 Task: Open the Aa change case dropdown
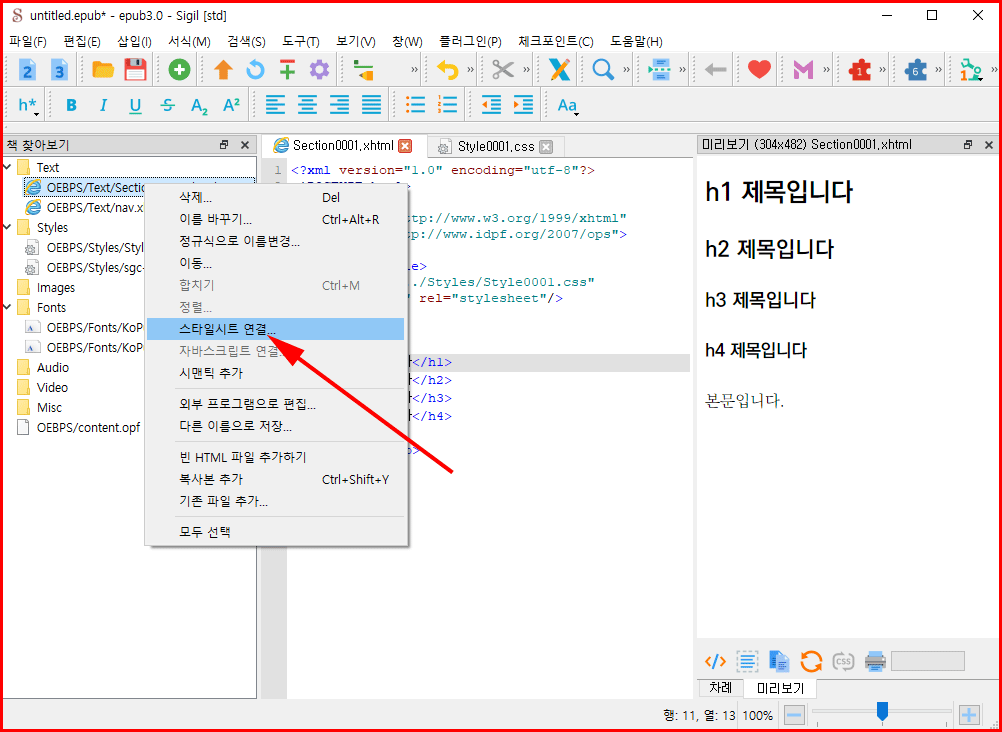[567, 105]
